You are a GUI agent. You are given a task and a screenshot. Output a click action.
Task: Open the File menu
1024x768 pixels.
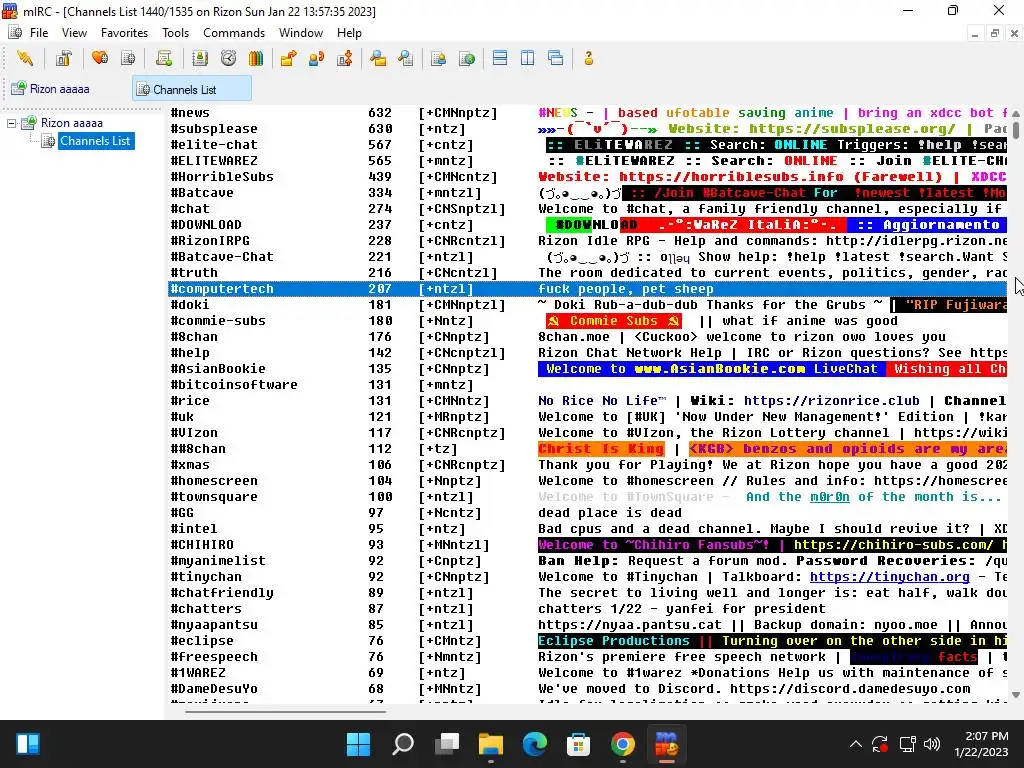tap(39, 33)
